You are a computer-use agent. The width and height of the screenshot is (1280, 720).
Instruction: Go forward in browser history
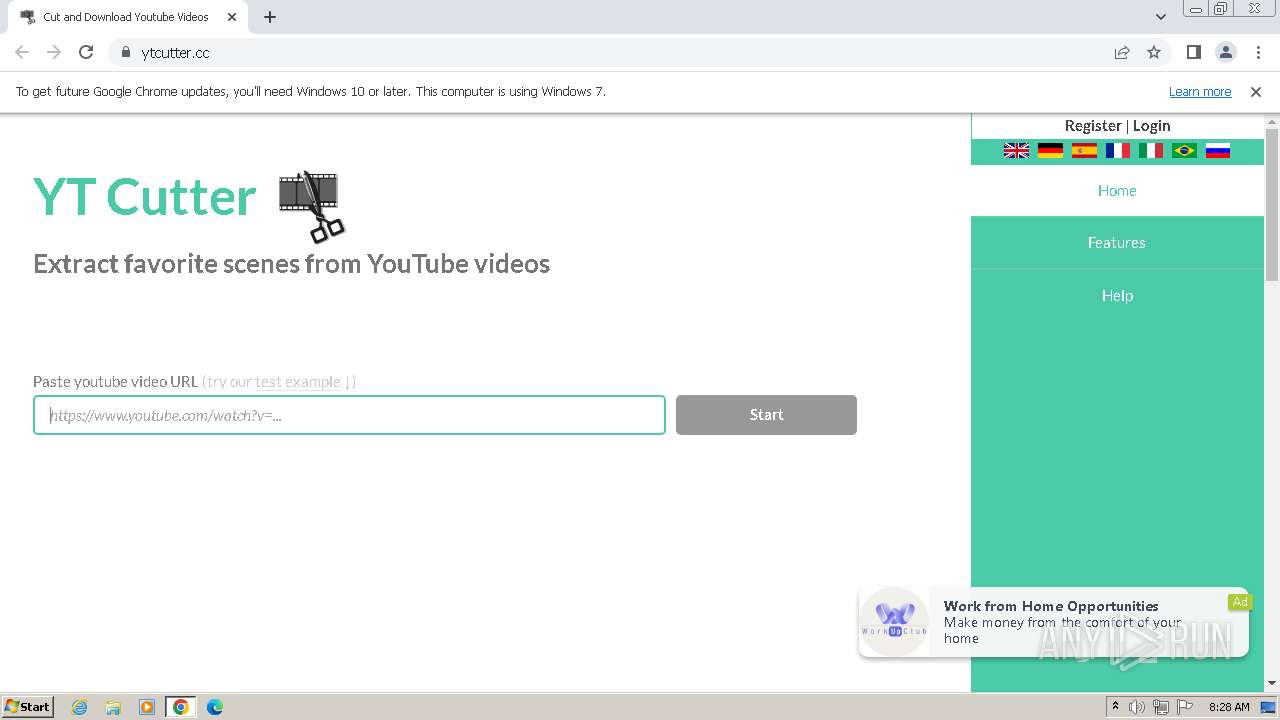(54, 52)
